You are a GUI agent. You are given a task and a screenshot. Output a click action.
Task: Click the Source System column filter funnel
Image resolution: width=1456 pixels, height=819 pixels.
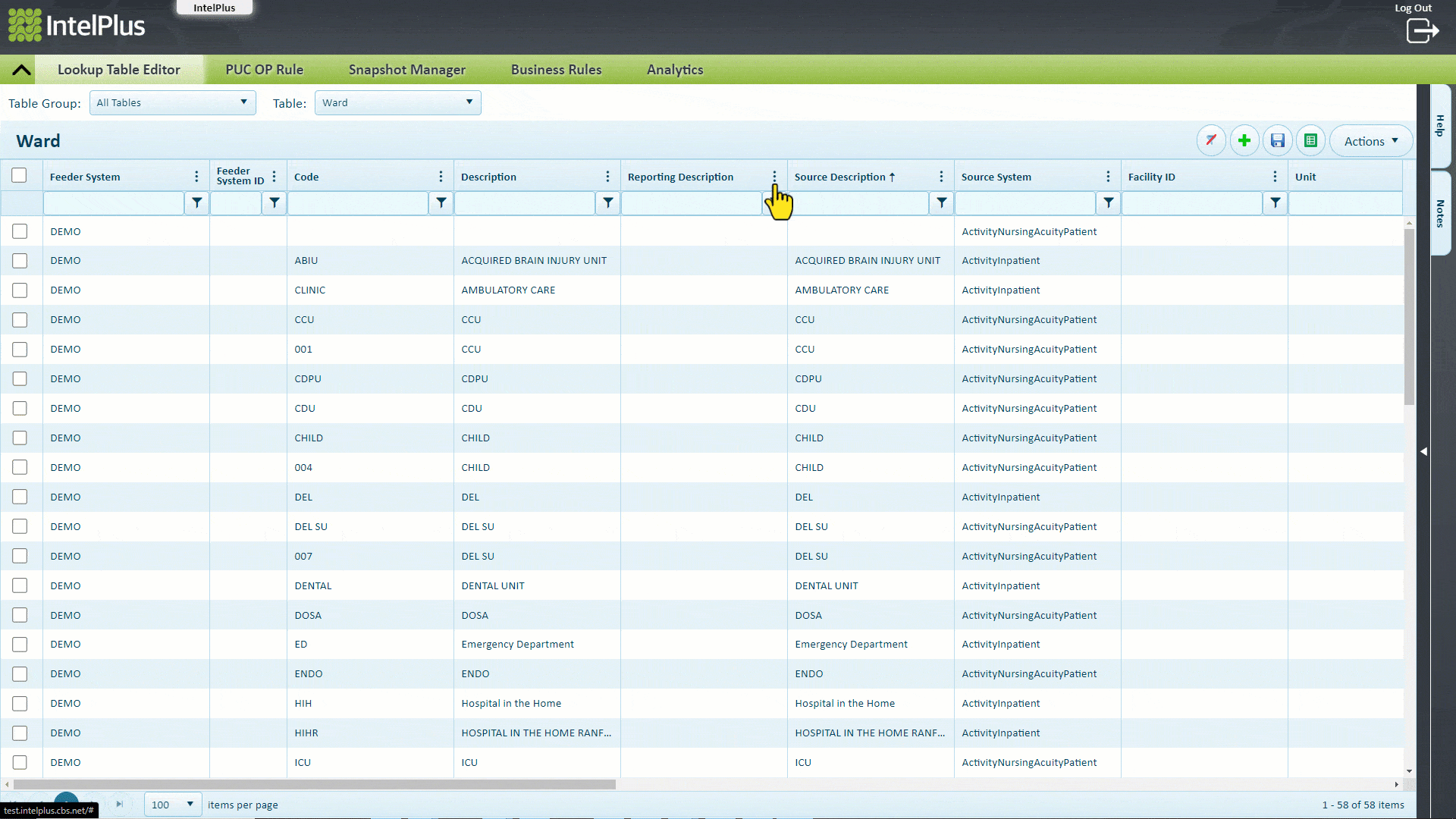click(1108, 202)
